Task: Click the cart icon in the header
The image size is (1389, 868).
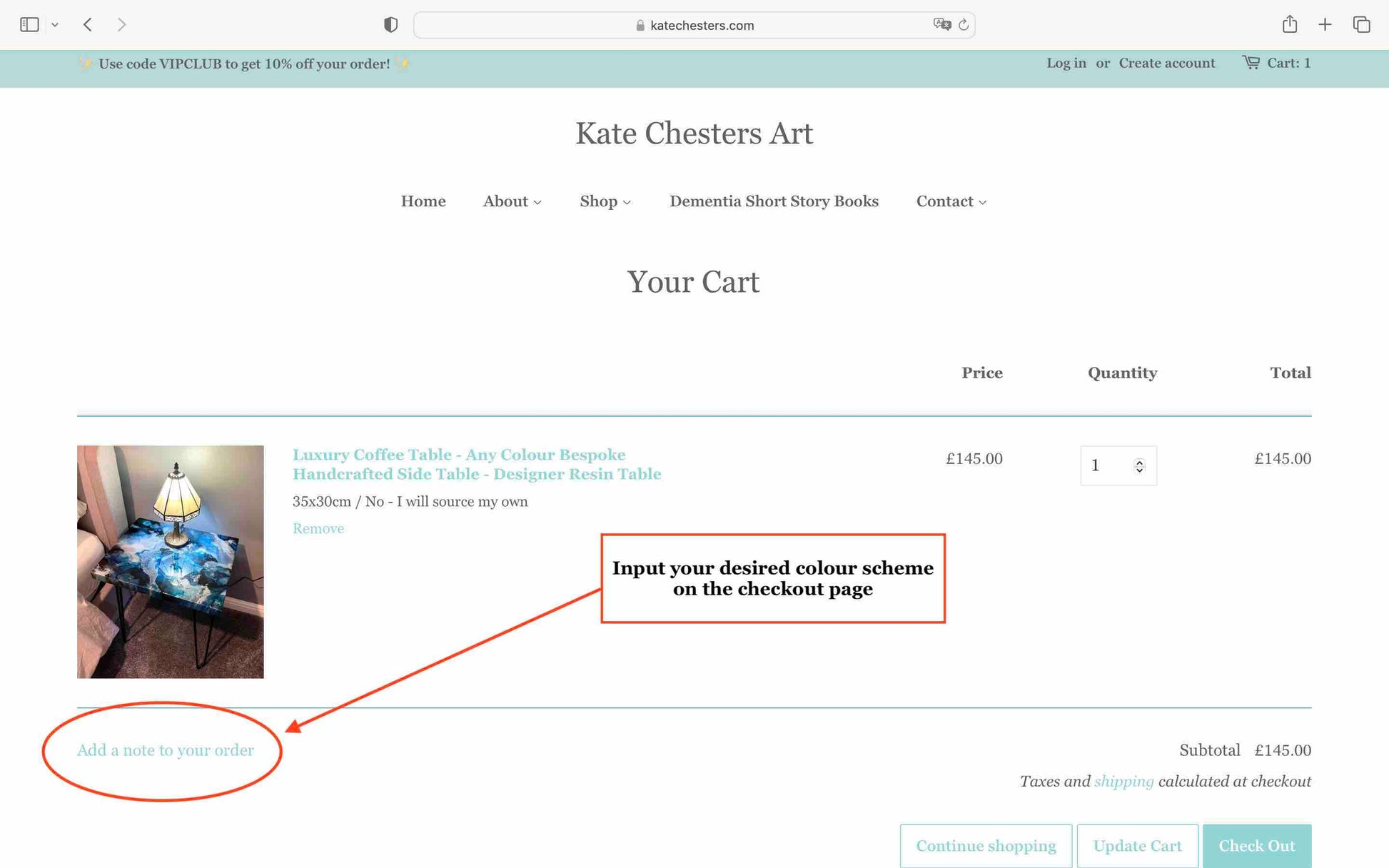Action: 1249,63
